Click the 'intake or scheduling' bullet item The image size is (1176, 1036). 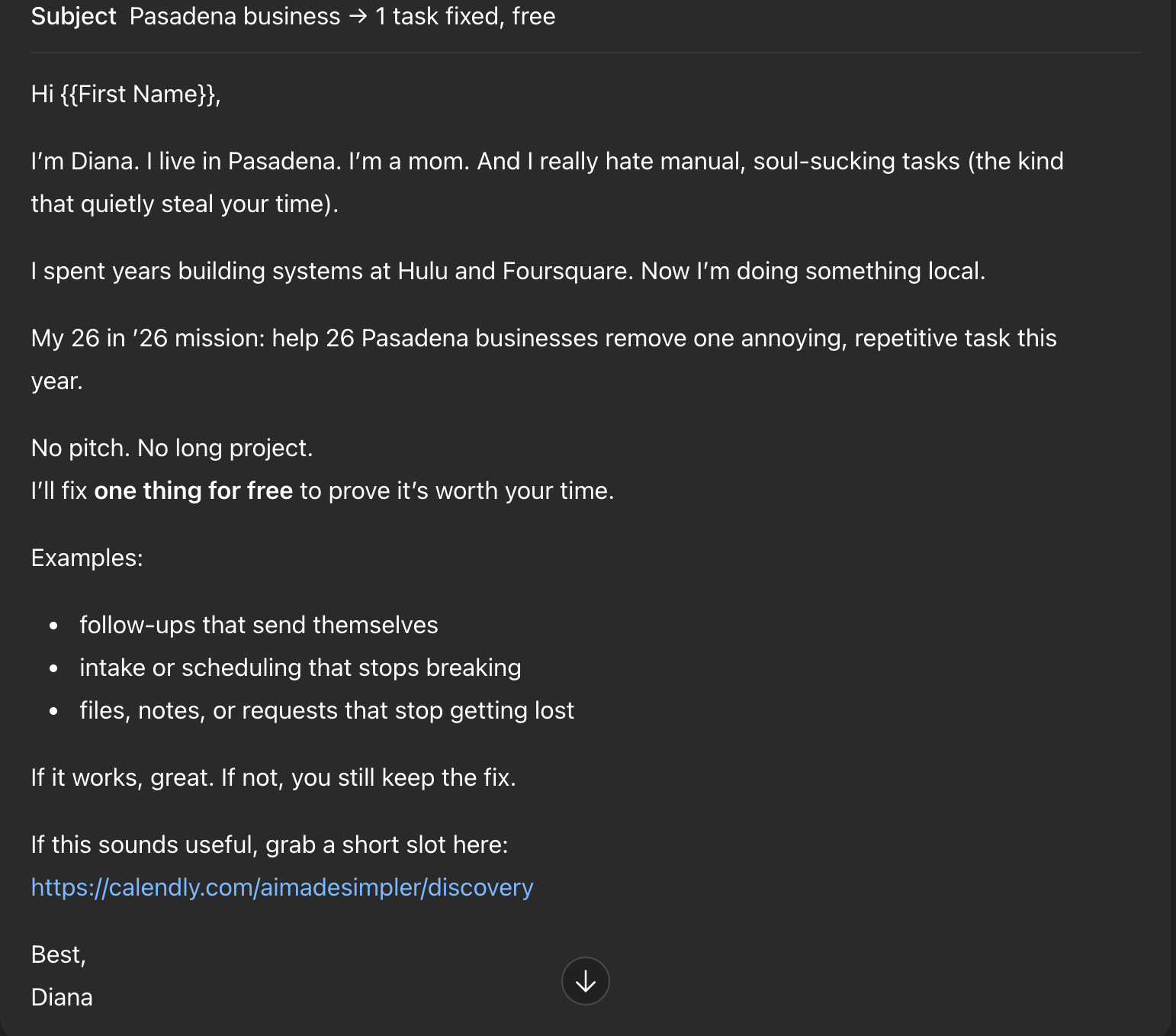300,668
